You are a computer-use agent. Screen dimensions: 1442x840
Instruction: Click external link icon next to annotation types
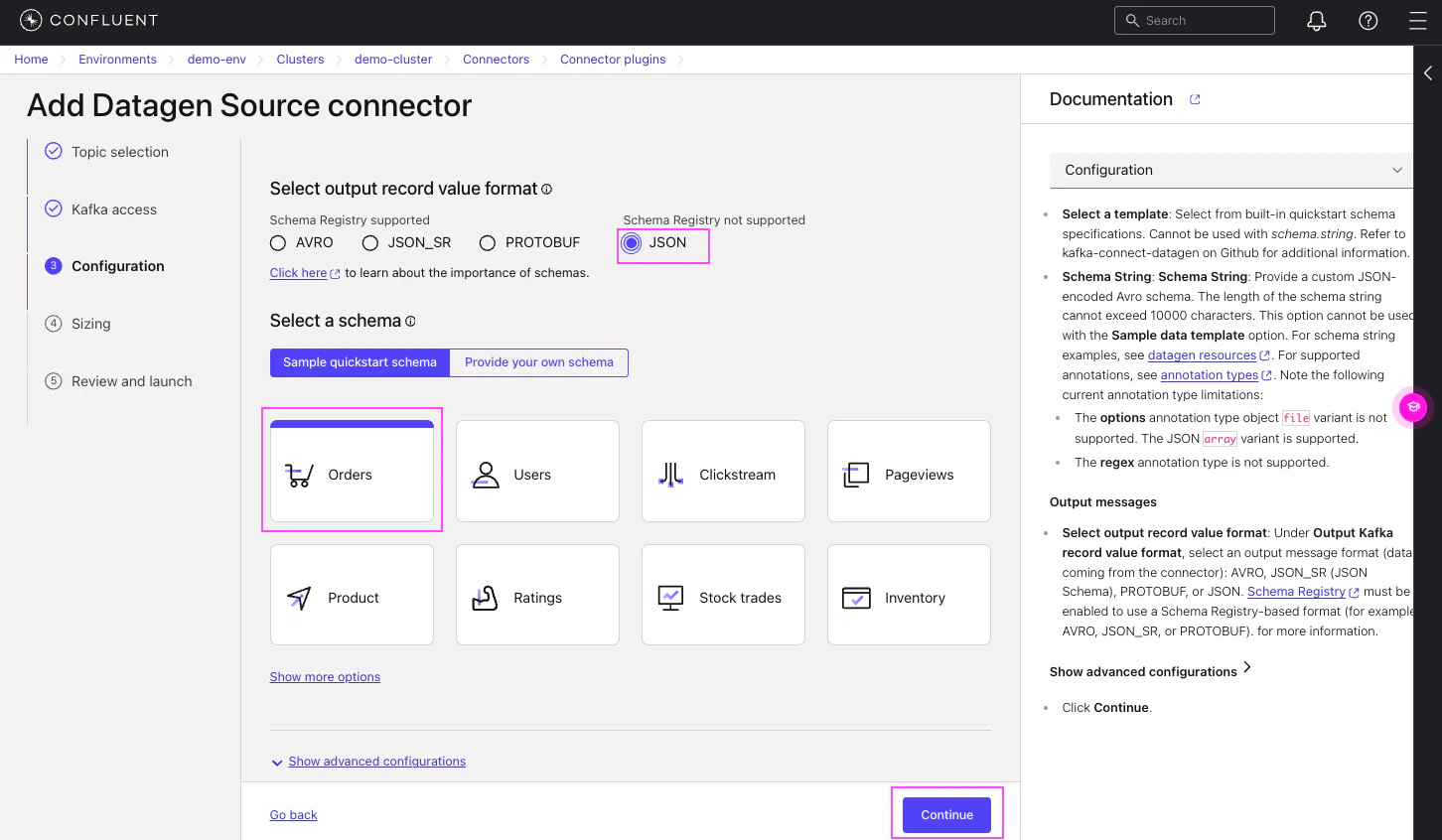(1267, 375)
